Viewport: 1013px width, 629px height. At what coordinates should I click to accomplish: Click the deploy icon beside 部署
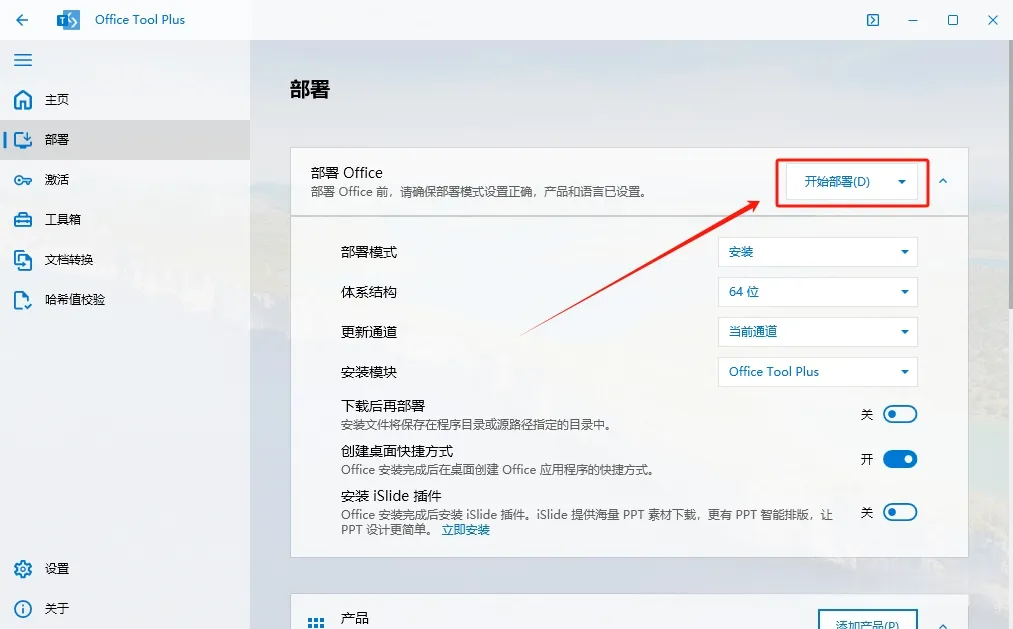(x=23, y=139)
